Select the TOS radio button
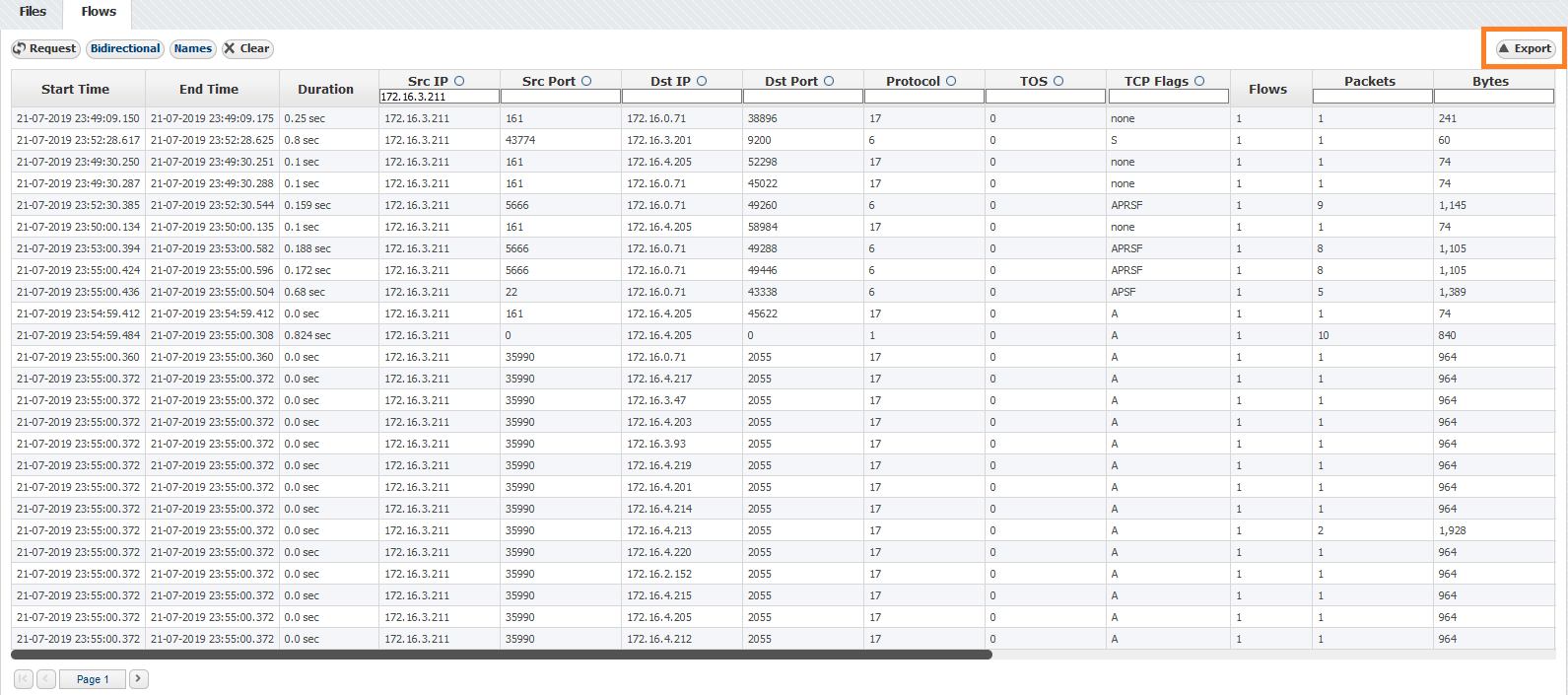This screenshot has width=1568, height=695. [x=1058, y=81]
